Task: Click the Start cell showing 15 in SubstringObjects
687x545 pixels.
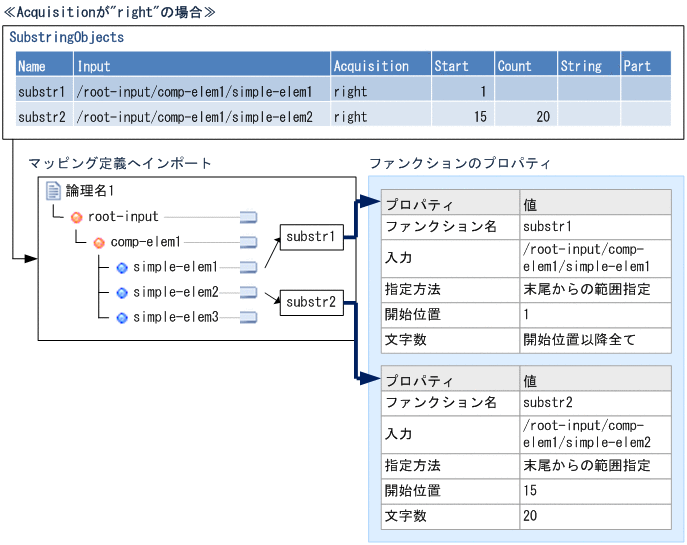Action: (461, 116)
